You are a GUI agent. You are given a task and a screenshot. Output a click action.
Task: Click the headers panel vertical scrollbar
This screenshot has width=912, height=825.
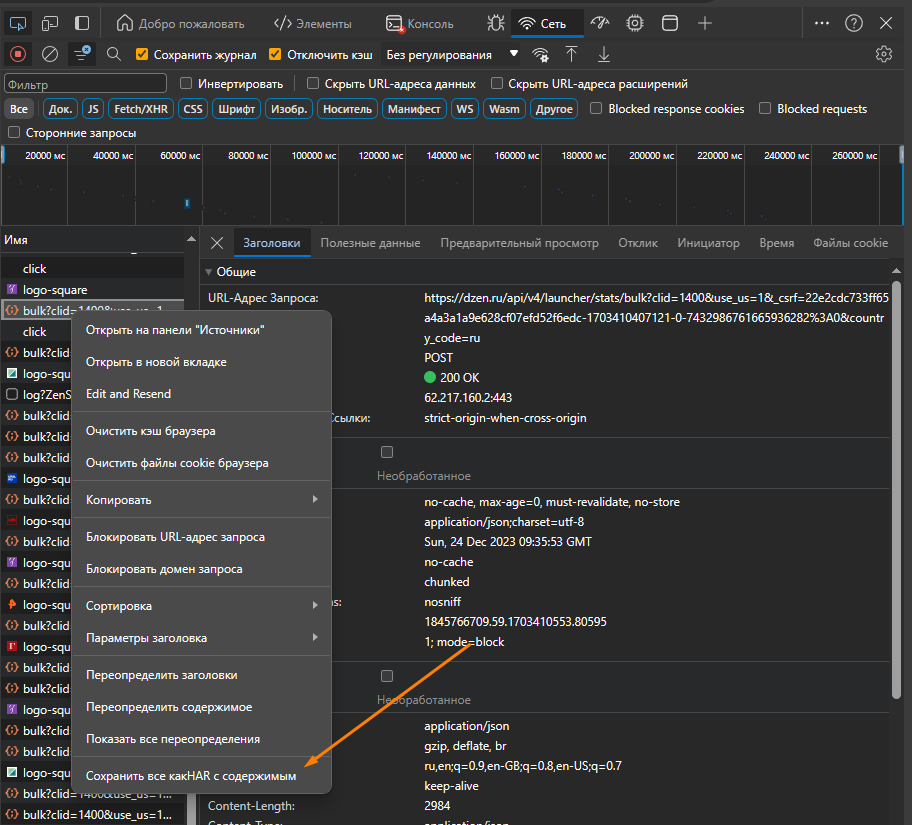[x=896, y=489]
